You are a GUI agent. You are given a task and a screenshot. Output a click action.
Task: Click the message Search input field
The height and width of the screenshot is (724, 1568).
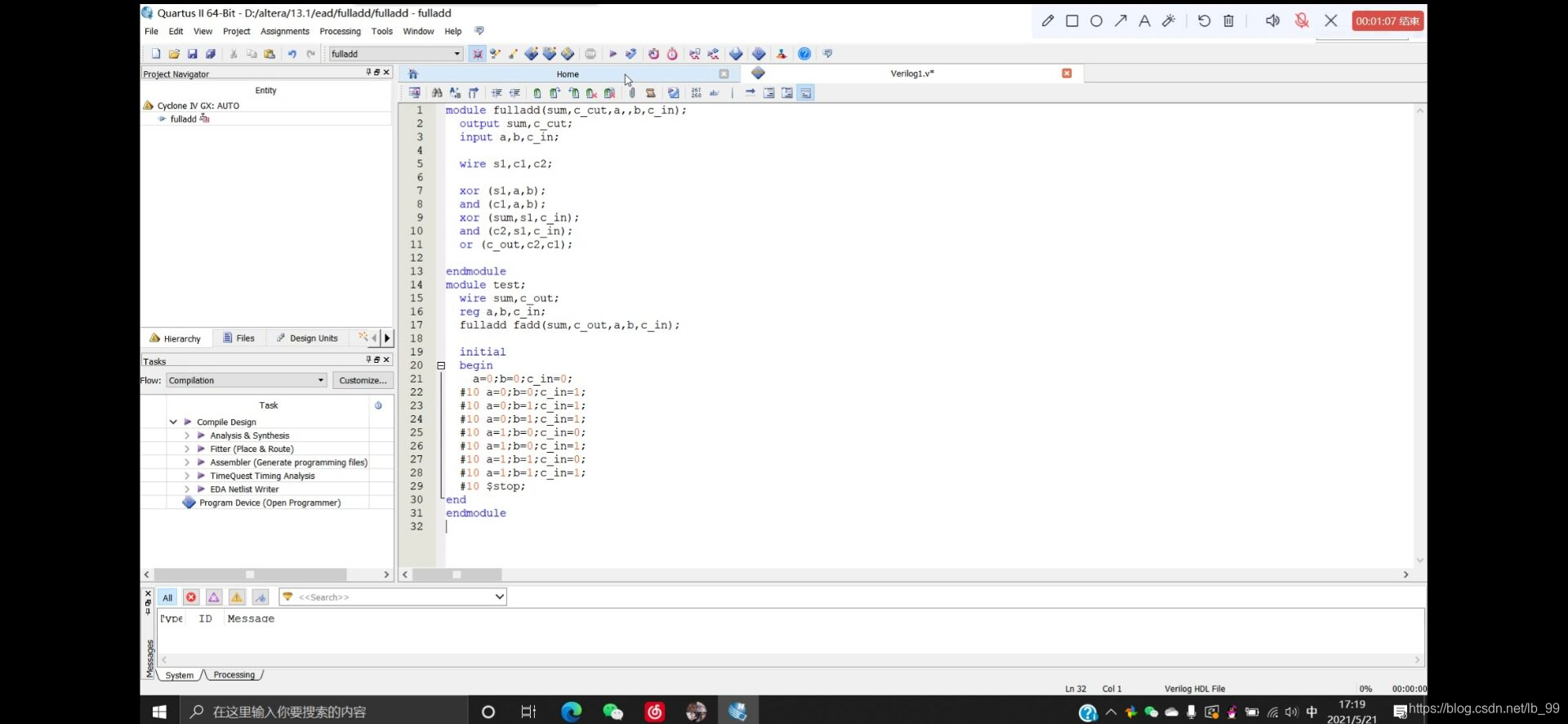click(394, 597)
